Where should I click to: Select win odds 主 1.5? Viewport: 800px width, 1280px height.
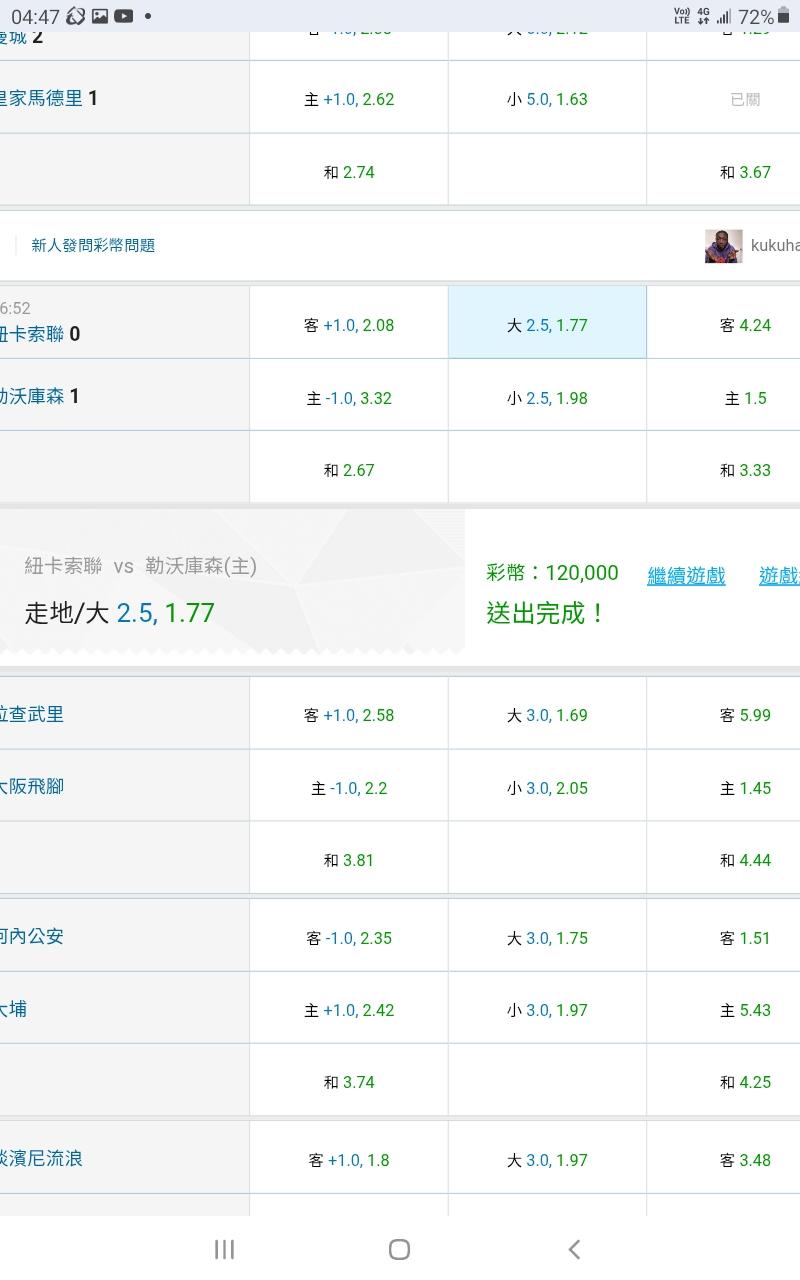(x=745, y=398)
